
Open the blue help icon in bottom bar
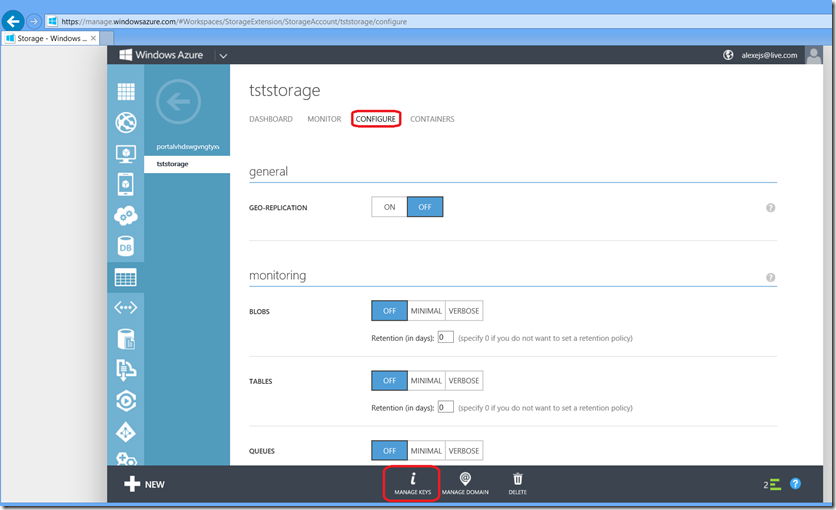click(795, 483)
